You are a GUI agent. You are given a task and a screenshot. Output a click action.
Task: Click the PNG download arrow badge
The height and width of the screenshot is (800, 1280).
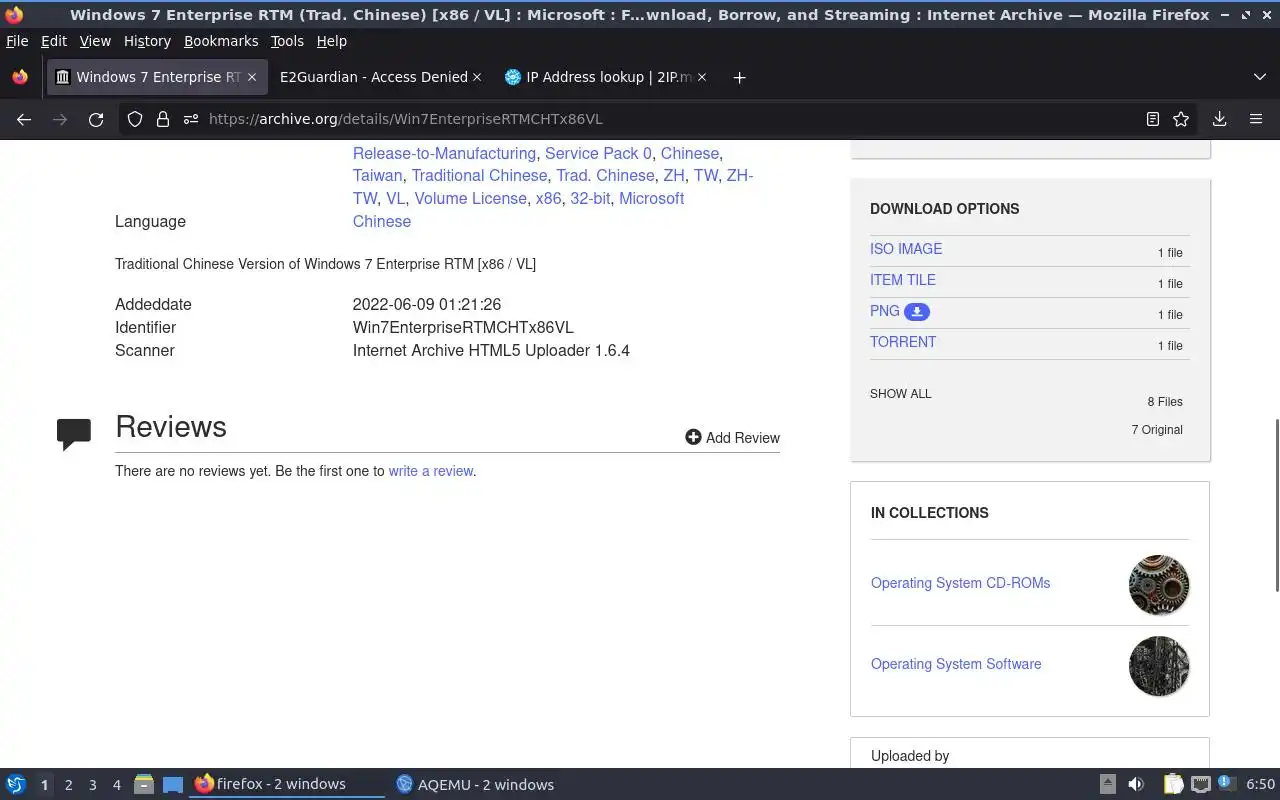pos(917,312)
